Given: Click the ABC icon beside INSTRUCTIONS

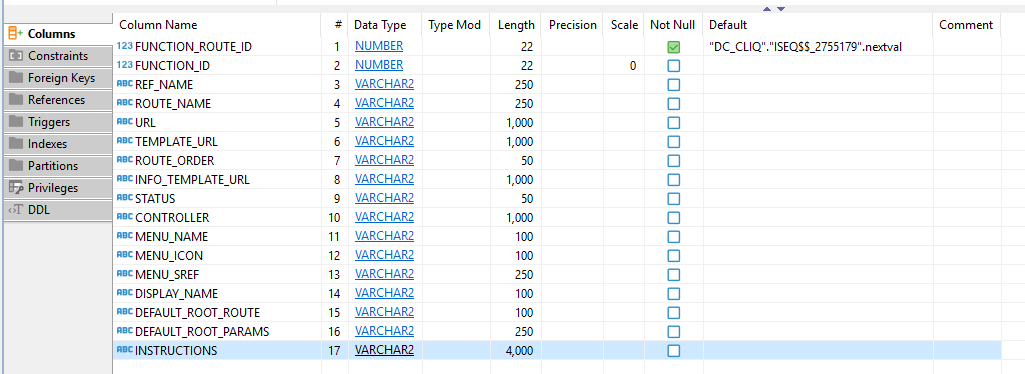Looking at the screenshot, I should pos(124,350).
